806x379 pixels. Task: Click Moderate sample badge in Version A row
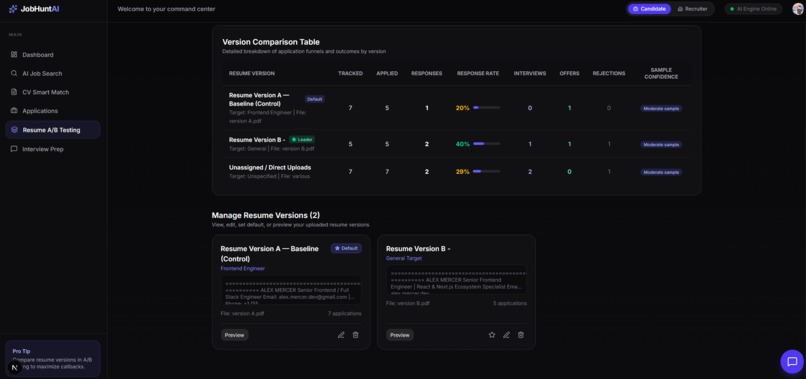click(661, 109)
